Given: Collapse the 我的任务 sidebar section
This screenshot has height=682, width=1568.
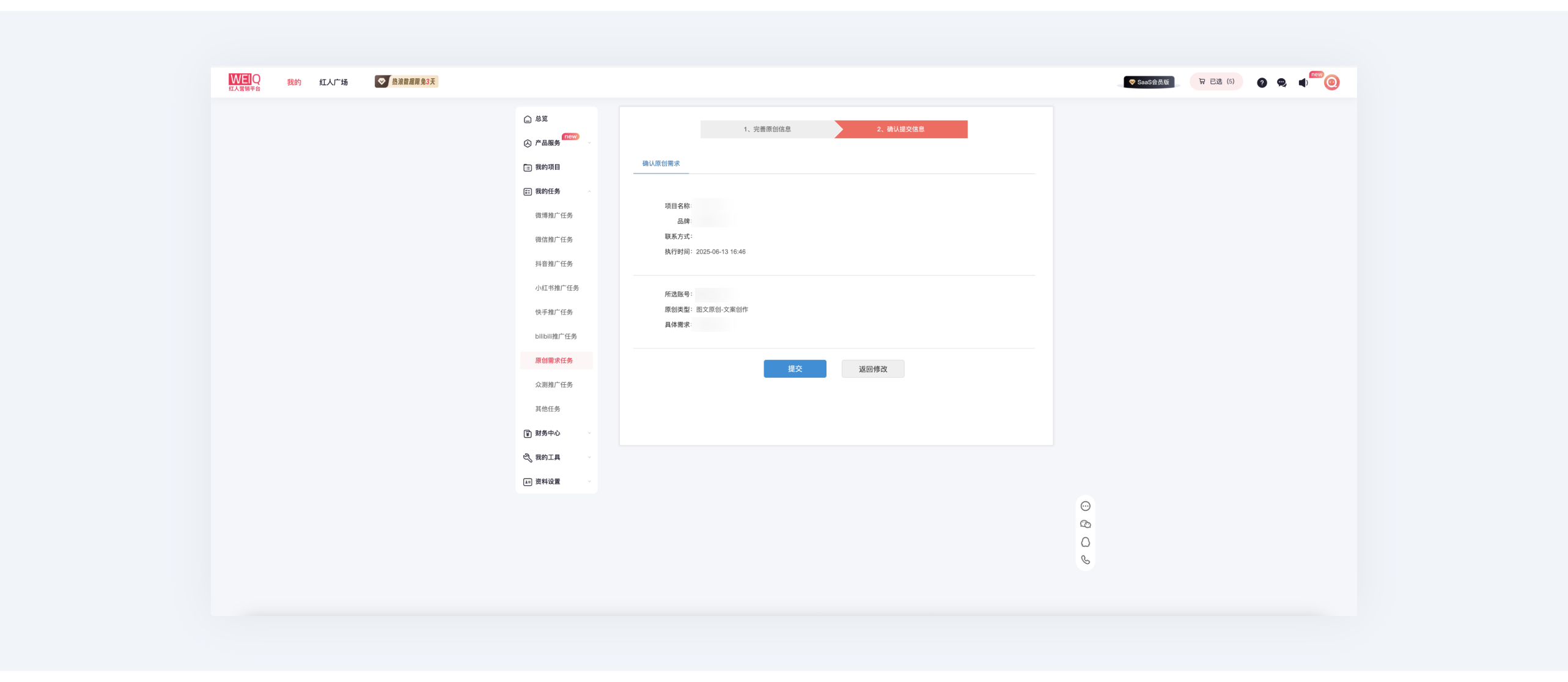Looking at the screenshot, I should 548,191.
